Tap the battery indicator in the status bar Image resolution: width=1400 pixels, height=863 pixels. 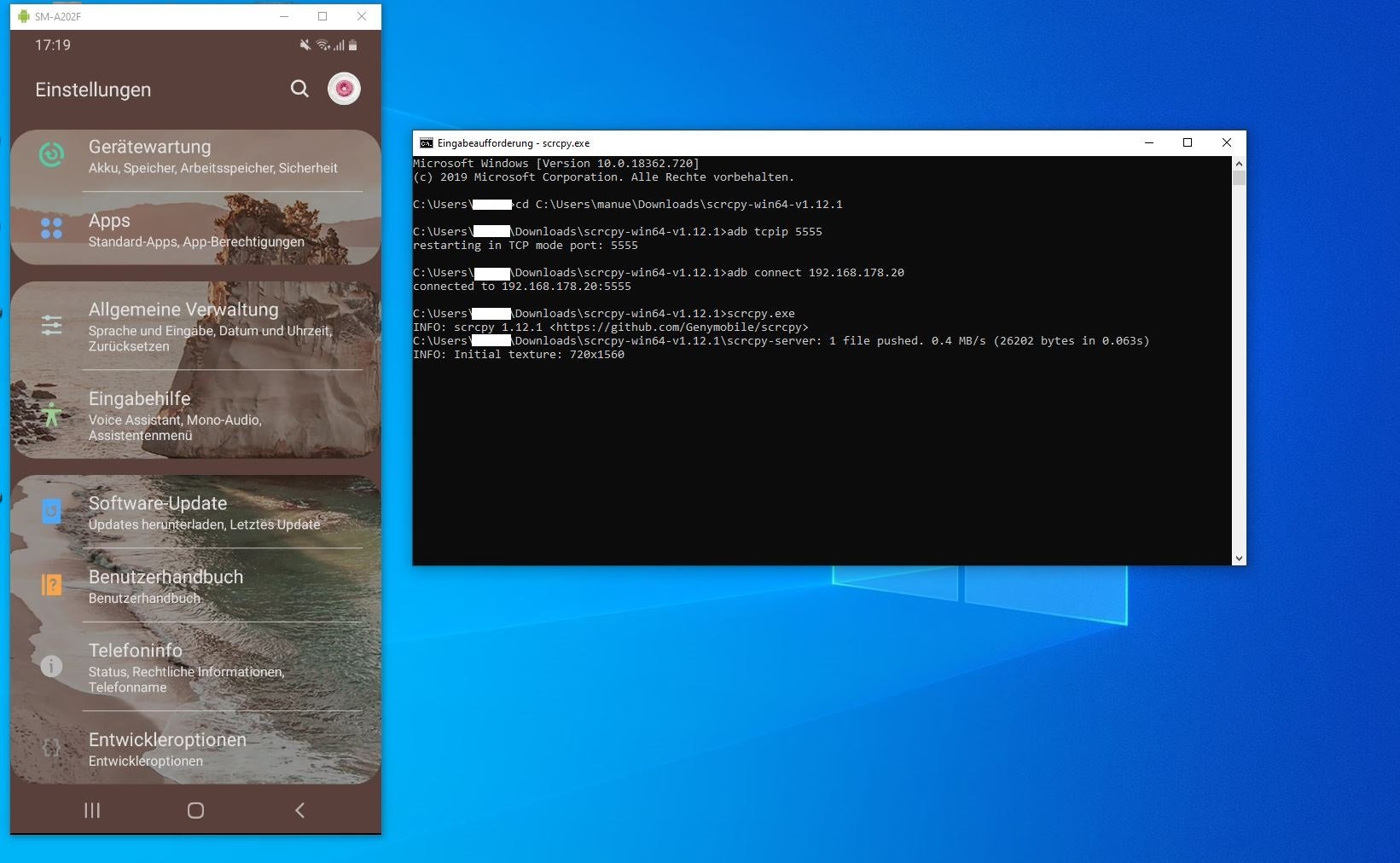[x=354, y=44]
